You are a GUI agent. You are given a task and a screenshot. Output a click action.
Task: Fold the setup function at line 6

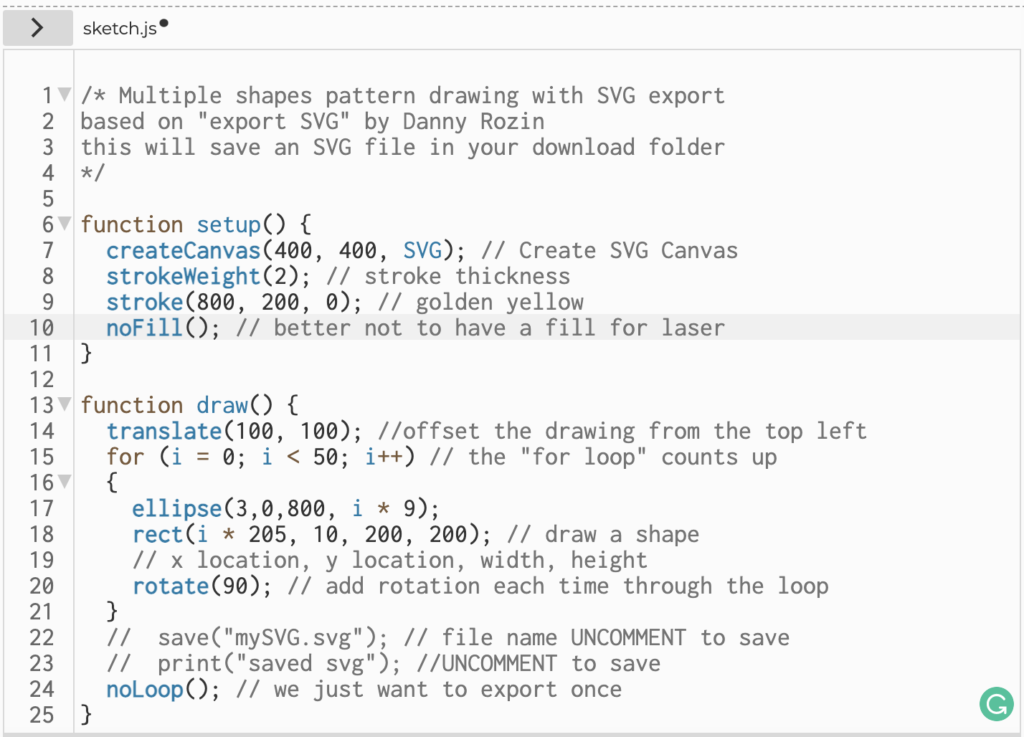tap(64, 224)
